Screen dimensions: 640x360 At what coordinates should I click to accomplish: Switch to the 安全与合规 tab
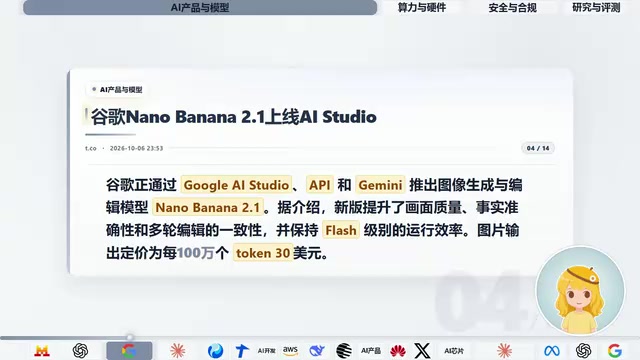(513, 7)
